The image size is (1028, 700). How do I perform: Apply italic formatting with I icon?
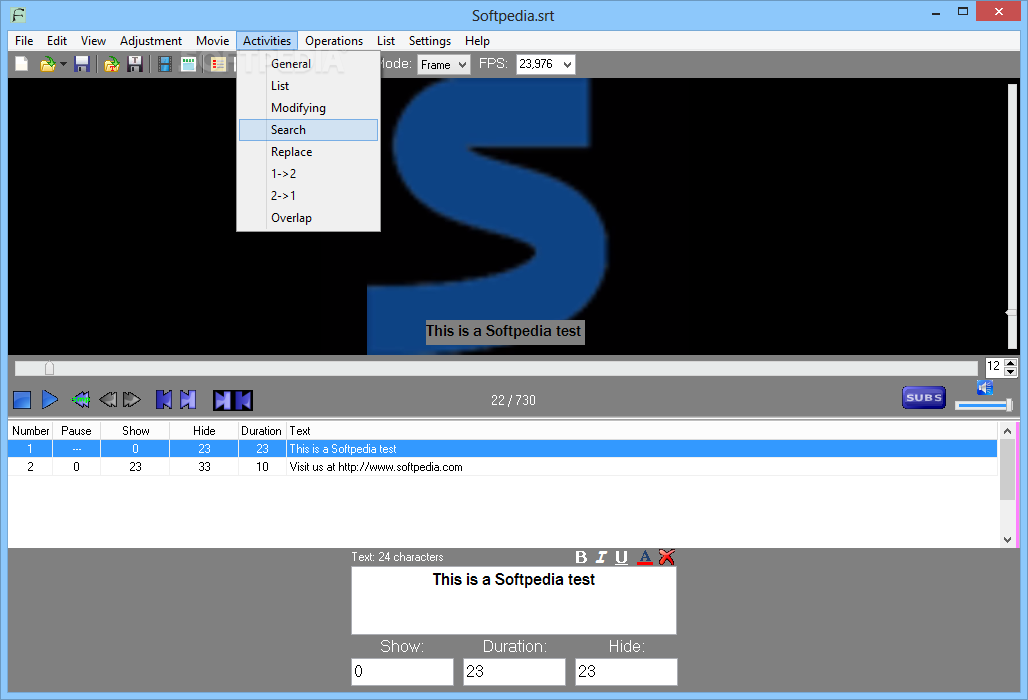[601, 557]
